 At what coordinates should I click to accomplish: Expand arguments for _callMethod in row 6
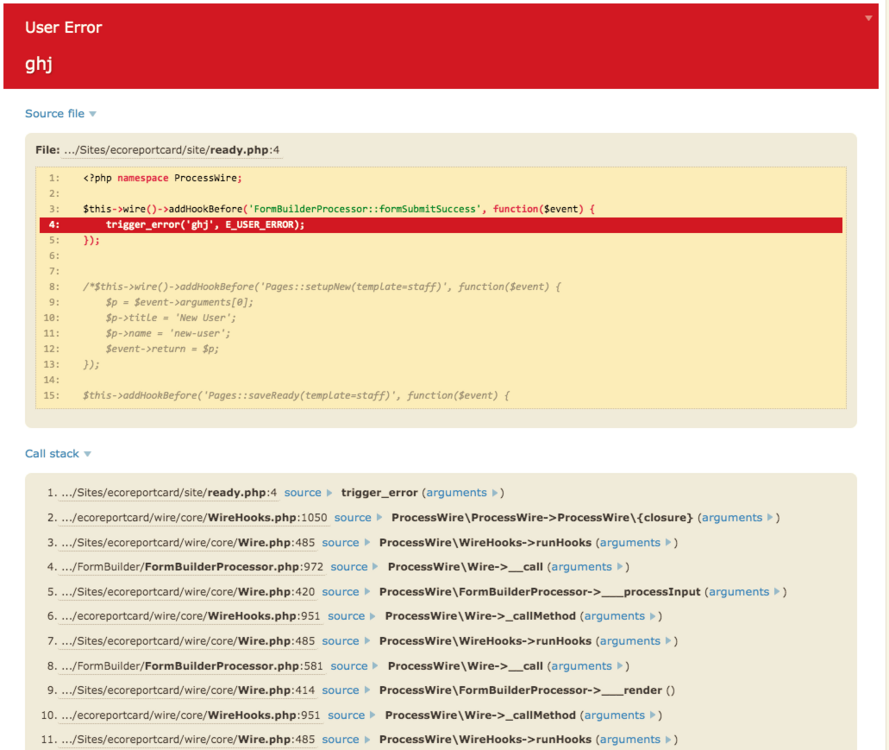pos(619,616)
